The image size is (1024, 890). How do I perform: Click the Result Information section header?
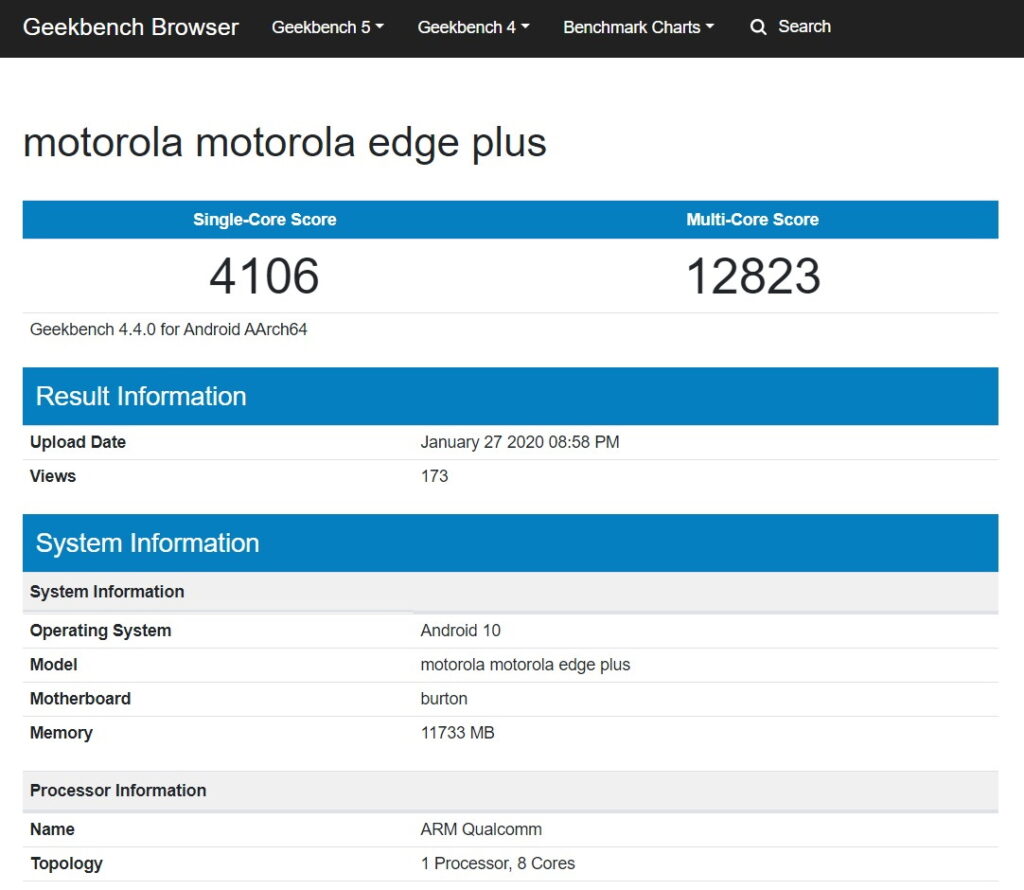click(x=511, y=396)
